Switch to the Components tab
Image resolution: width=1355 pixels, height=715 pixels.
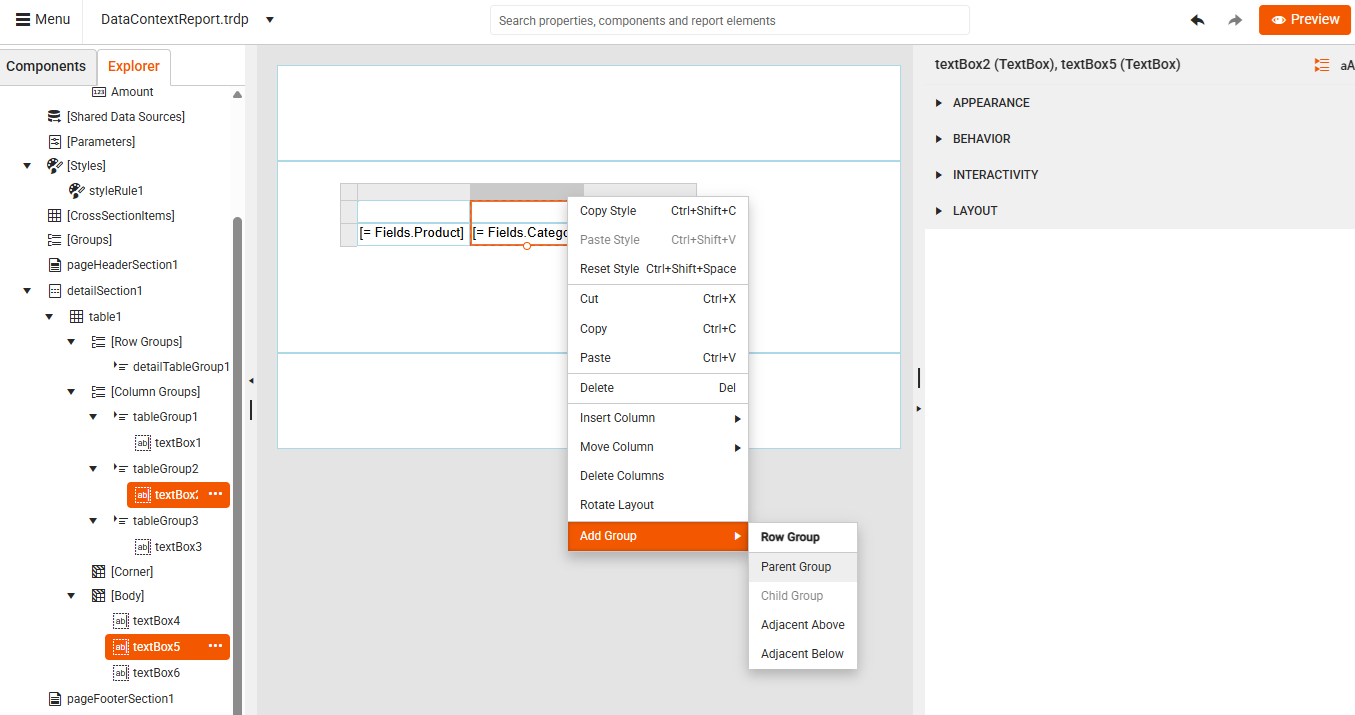tap(45, 66)
